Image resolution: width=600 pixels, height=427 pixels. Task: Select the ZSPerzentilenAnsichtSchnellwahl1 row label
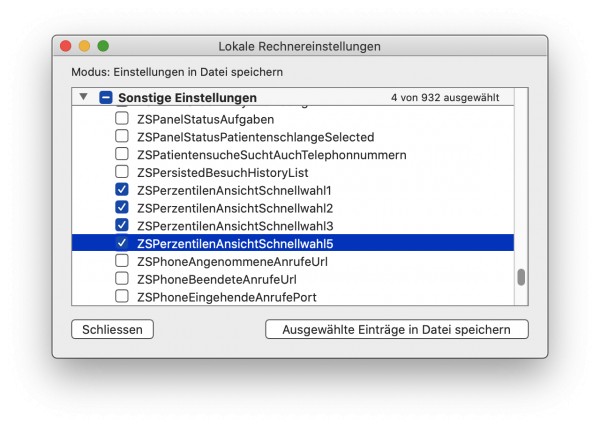click(x=234, y=191)
